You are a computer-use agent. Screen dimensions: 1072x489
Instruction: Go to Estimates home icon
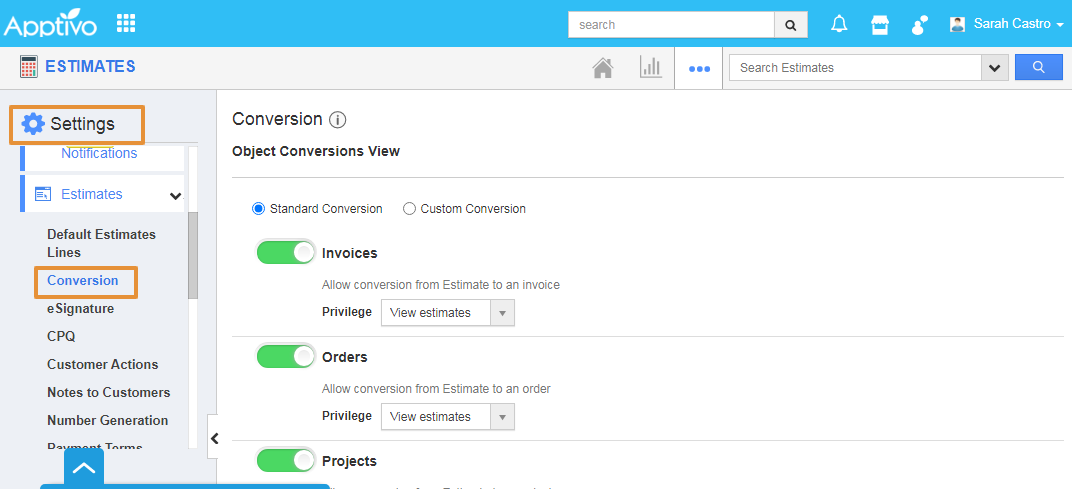pos(602,68)
